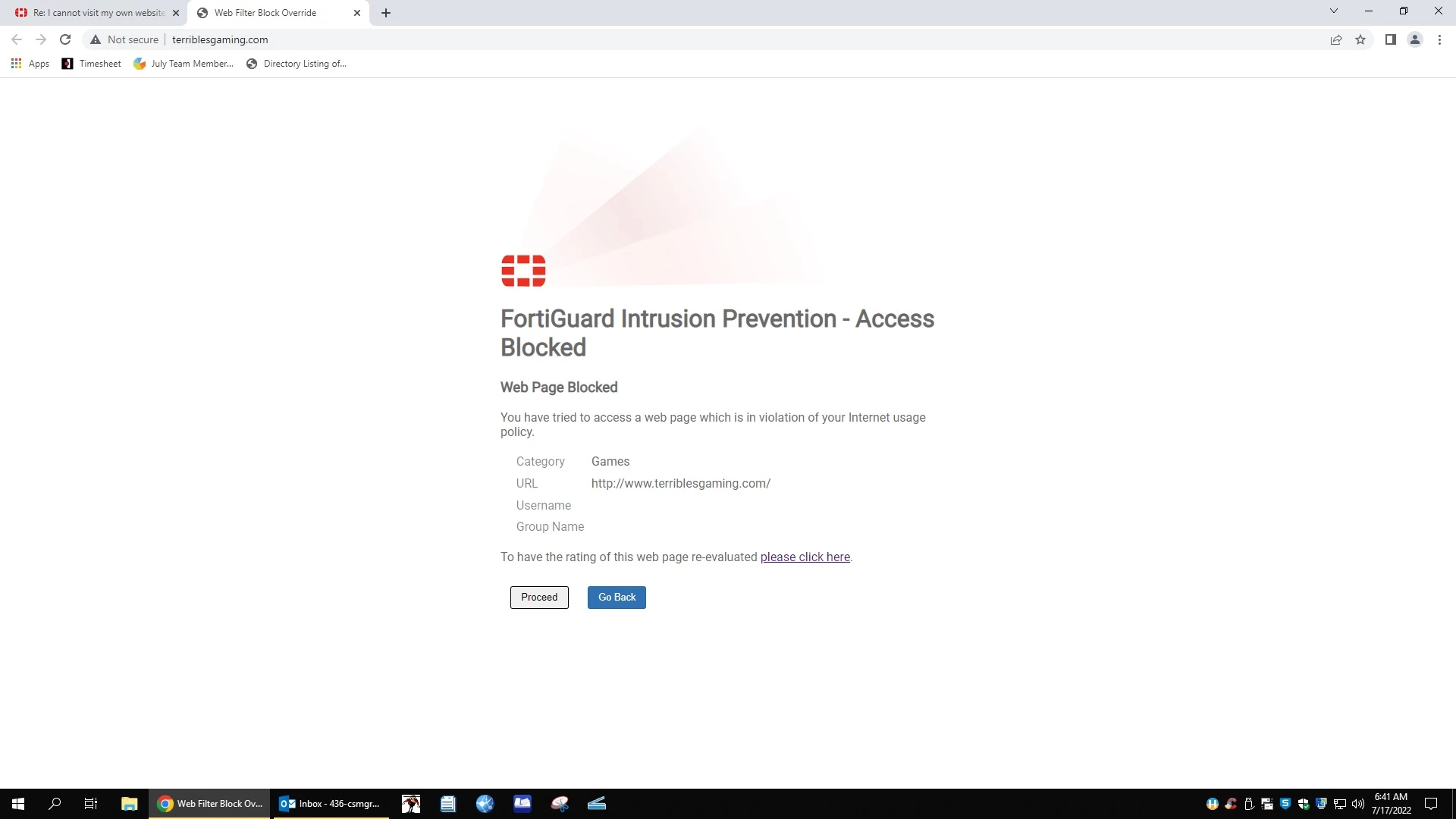Open the network connection tray icon
This screenshot has width=1456, height=819.
click(1340, 804)
